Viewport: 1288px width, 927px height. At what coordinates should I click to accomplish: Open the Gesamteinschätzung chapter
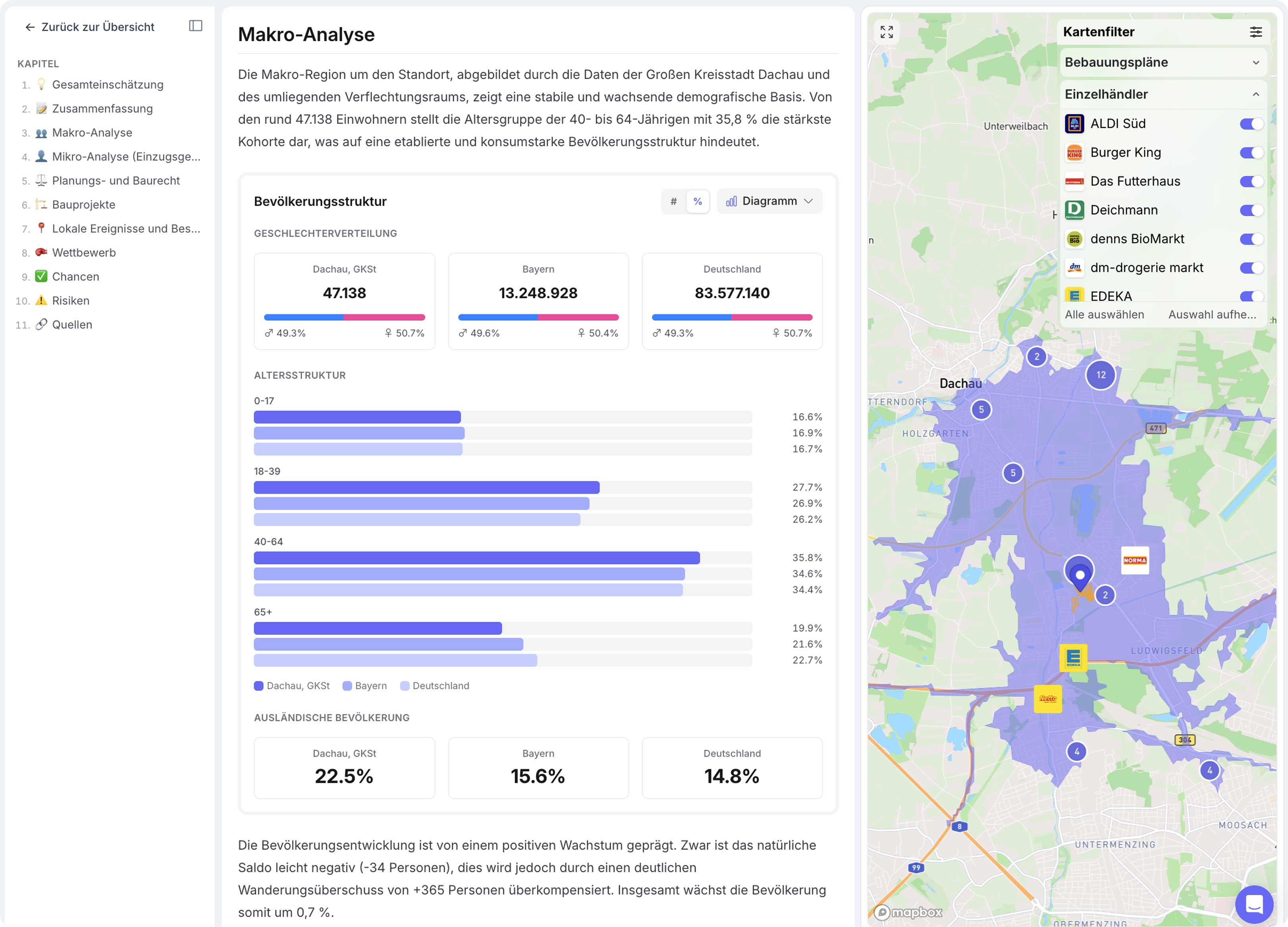coord(107,85)
